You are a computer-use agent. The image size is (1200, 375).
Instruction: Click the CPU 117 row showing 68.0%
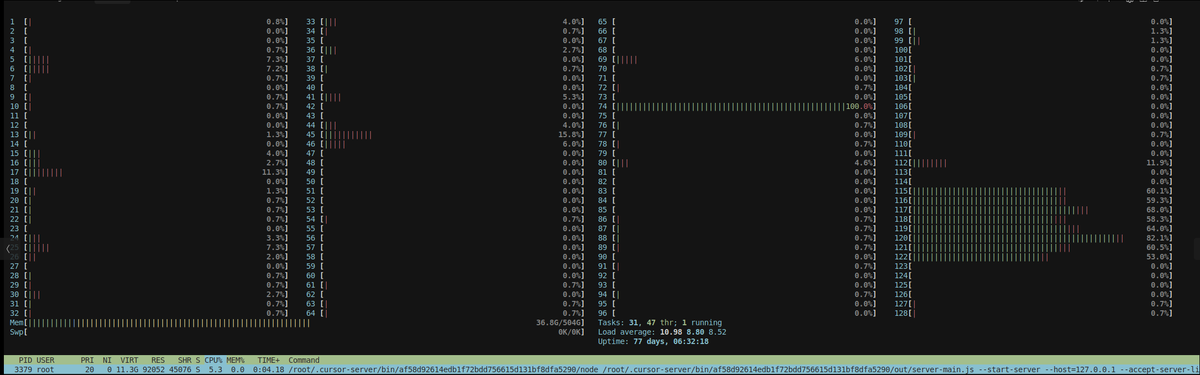pos(1033,209)
